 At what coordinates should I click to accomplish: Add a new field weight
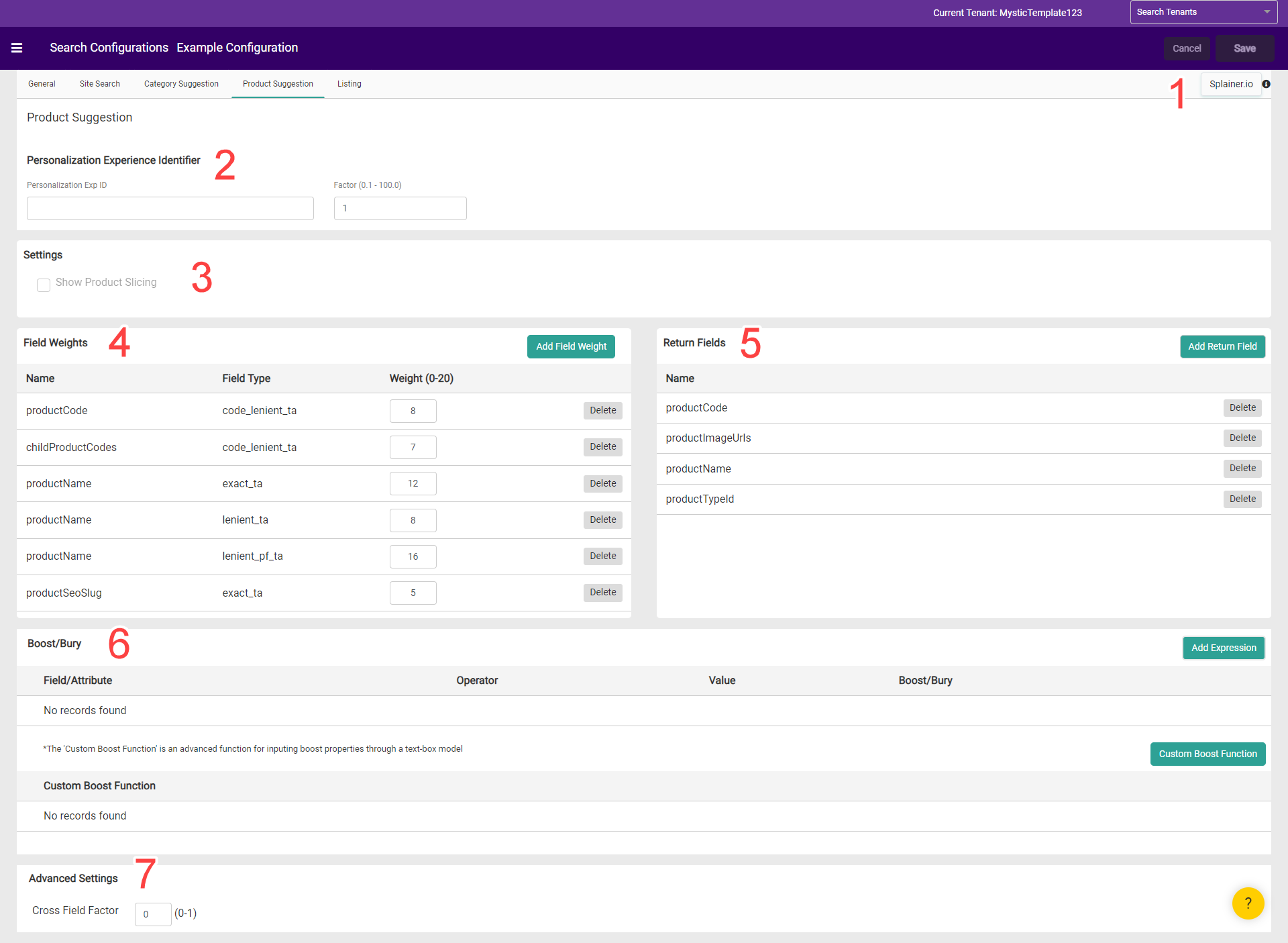571,346
